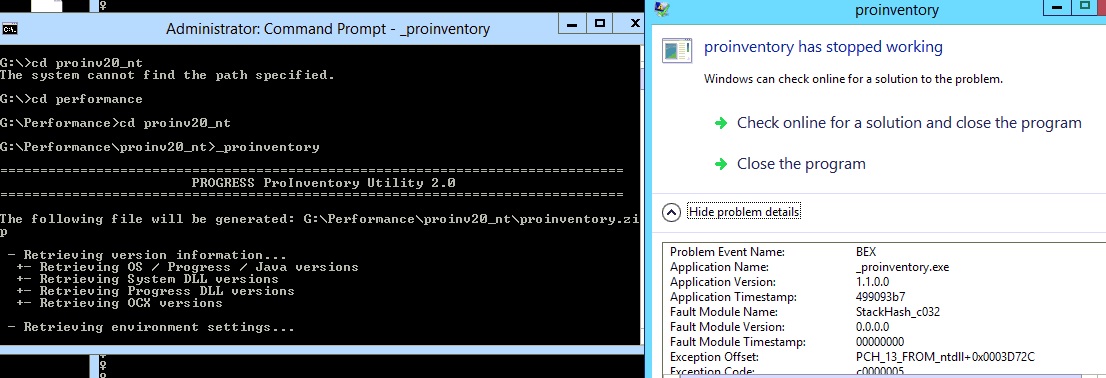Viewport: 1106px width, 378px height.
Task: Select Fault Module Timestamp value 00000000
Action: [880, 342]
